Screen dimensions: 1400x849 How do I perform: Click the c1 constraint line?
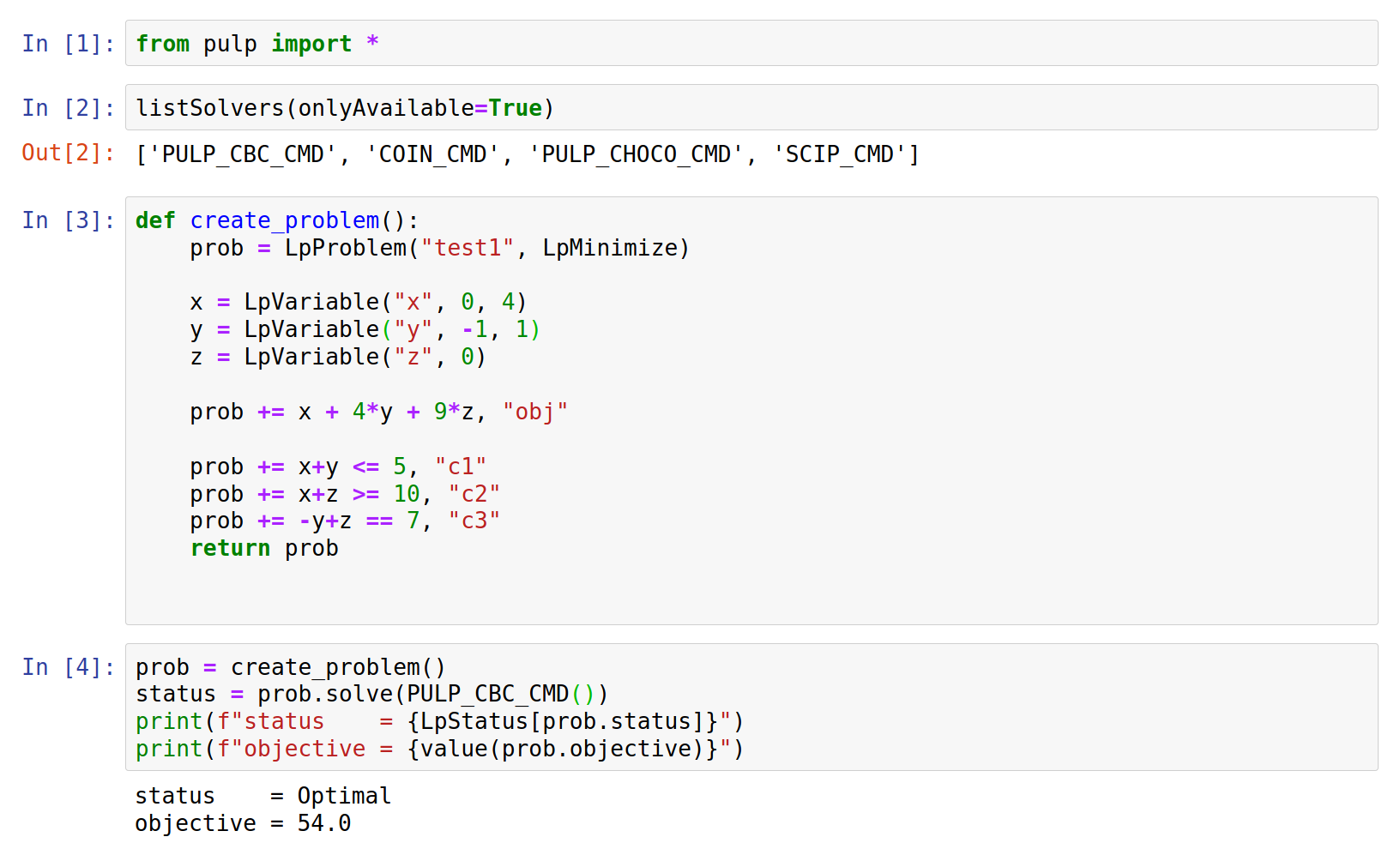click(x=337, y=466)
